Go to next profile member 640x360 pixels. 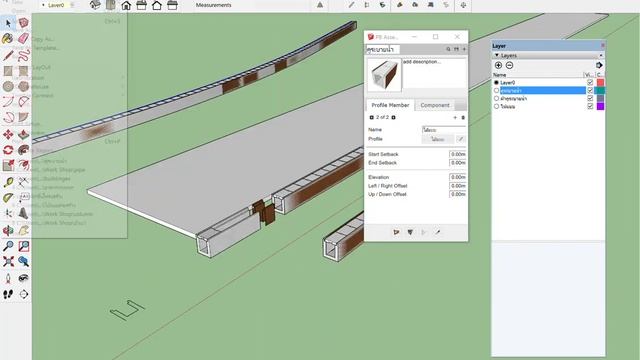pyautogui.click(x=393, y=118)
